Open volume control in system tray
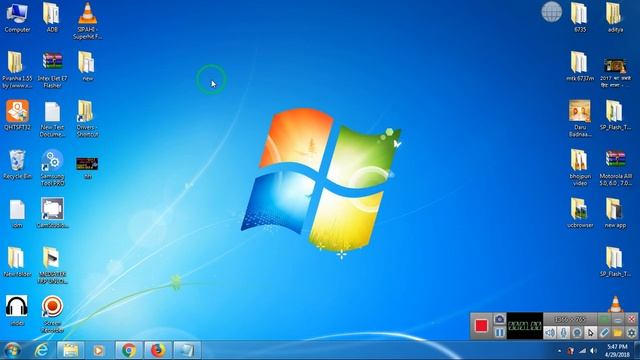 [593, 351]
